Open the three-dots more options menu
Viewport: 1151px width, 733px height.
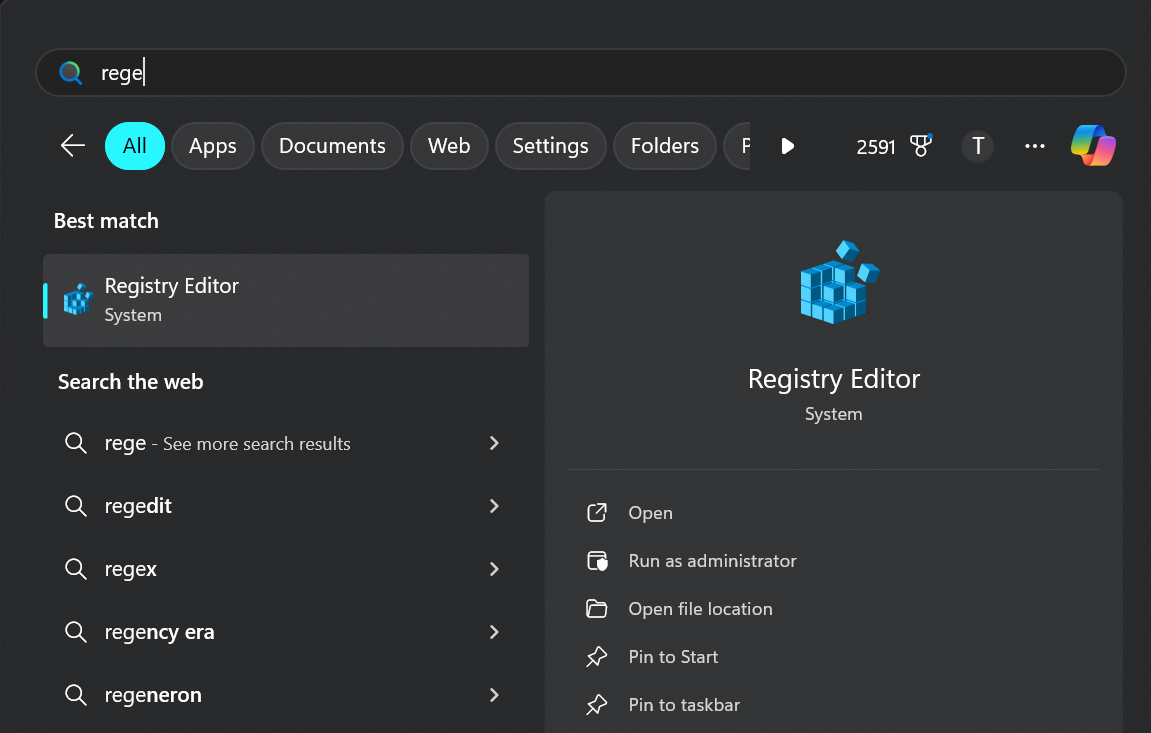coord(1035,146)
